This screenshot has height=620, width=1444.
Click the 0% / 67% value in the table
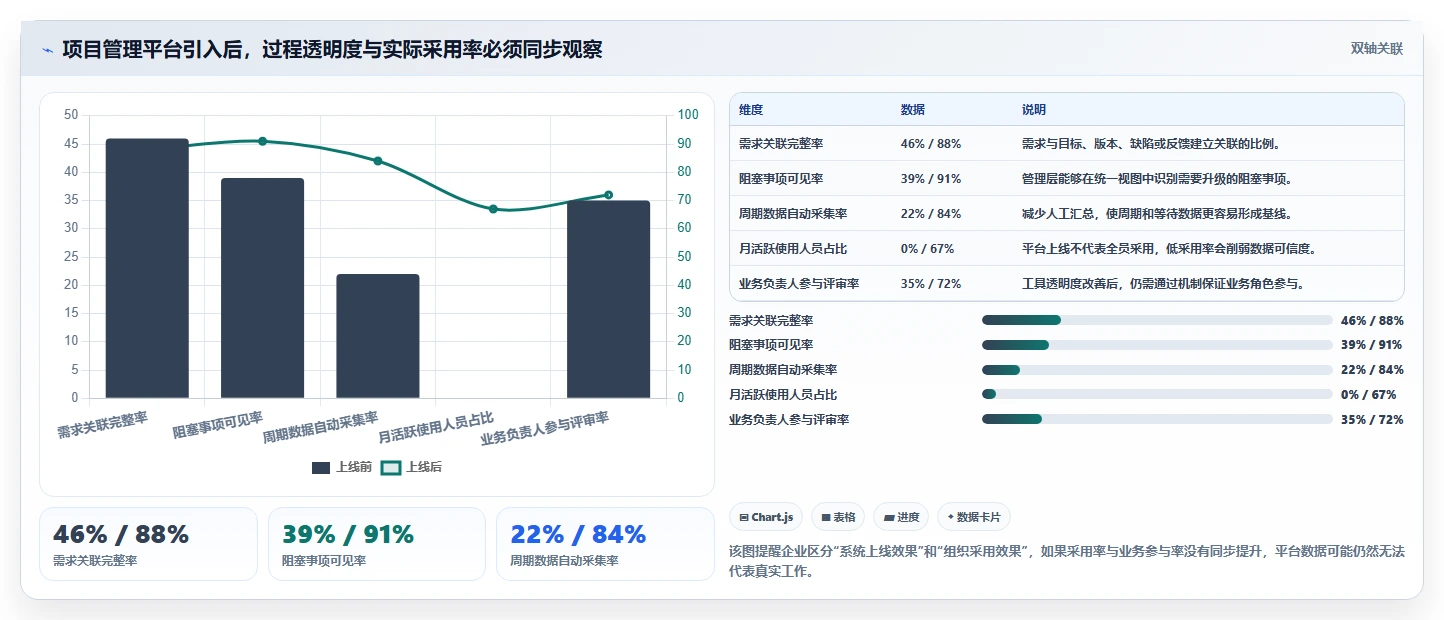[928, 249]
